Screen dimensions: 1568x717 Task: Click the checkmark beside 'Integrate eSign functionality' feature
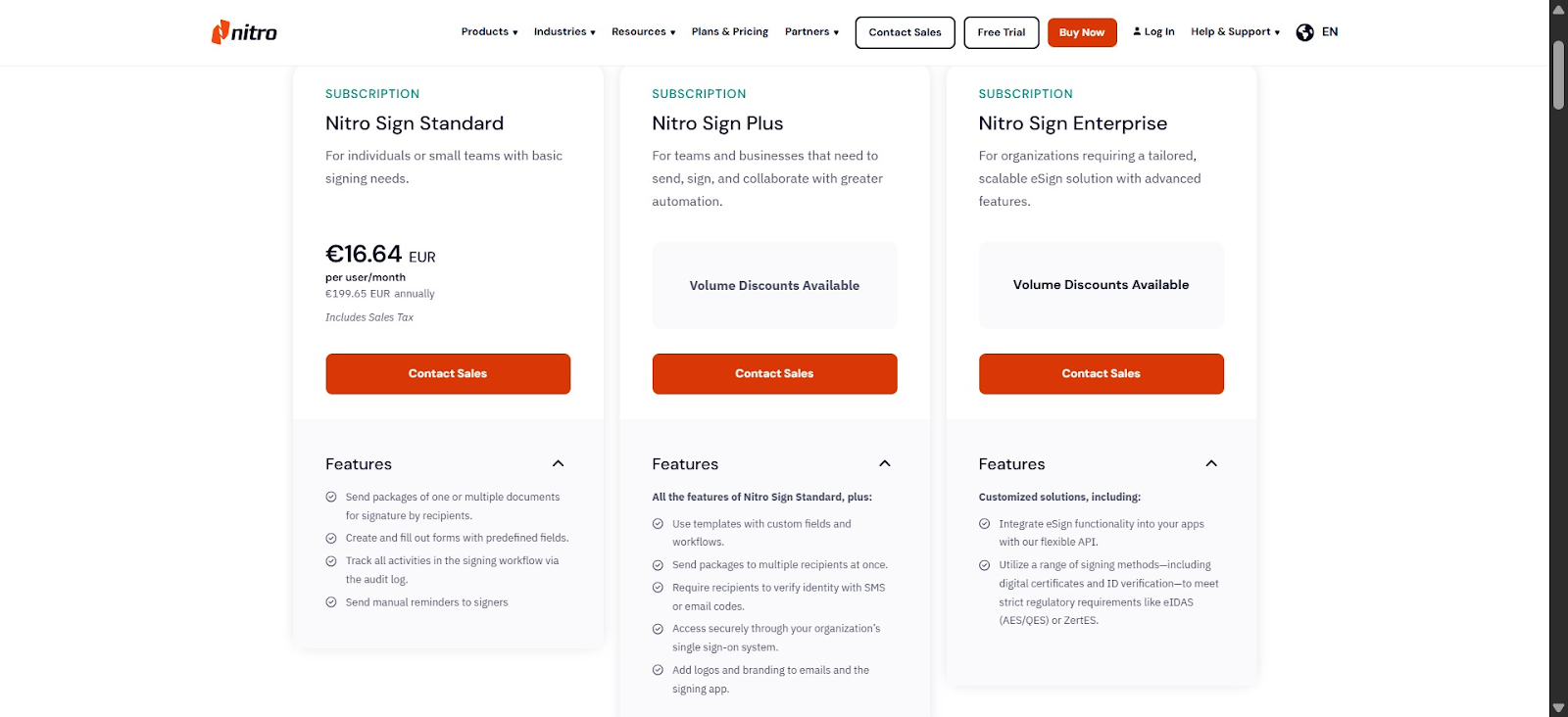pyautogui.click(x=984, y=523)
